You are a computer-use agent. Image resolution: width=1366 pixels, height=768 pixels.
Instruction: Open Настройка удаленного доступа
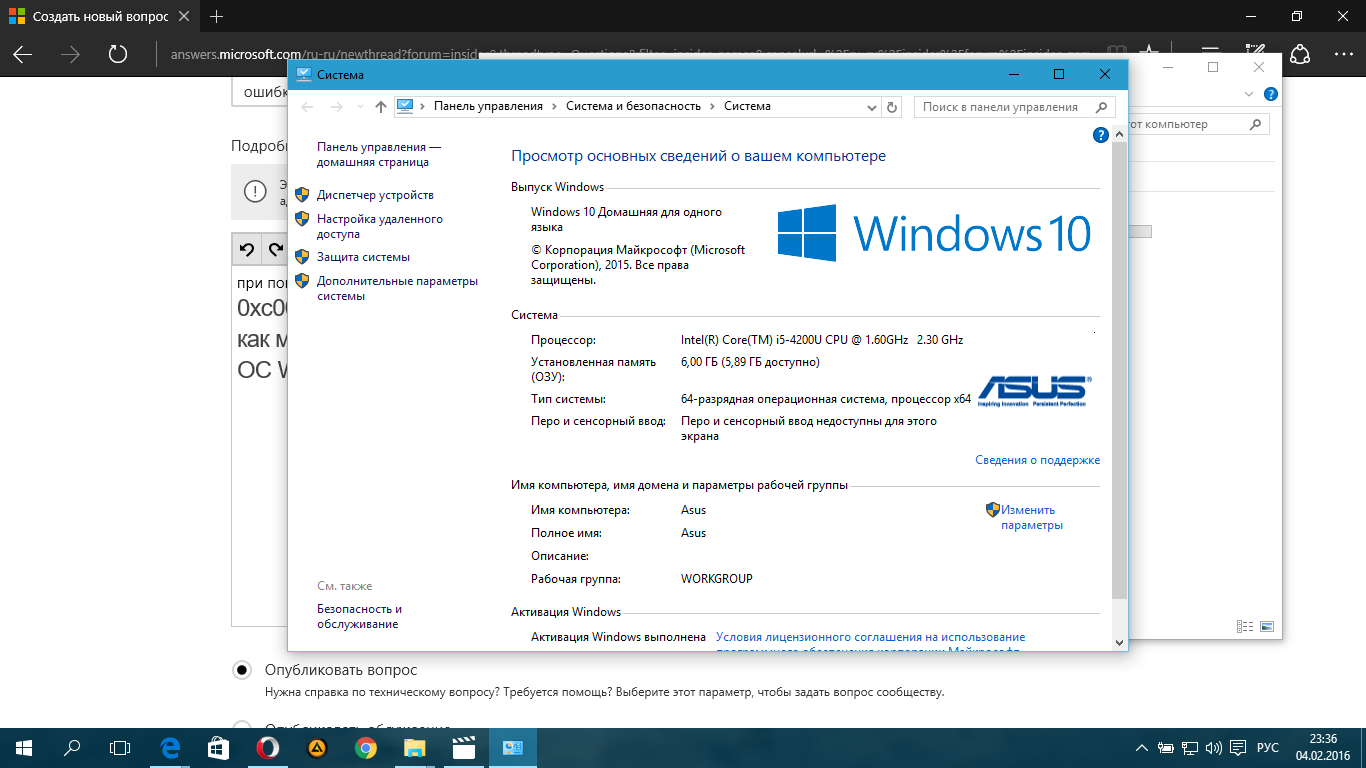(380, 226)
